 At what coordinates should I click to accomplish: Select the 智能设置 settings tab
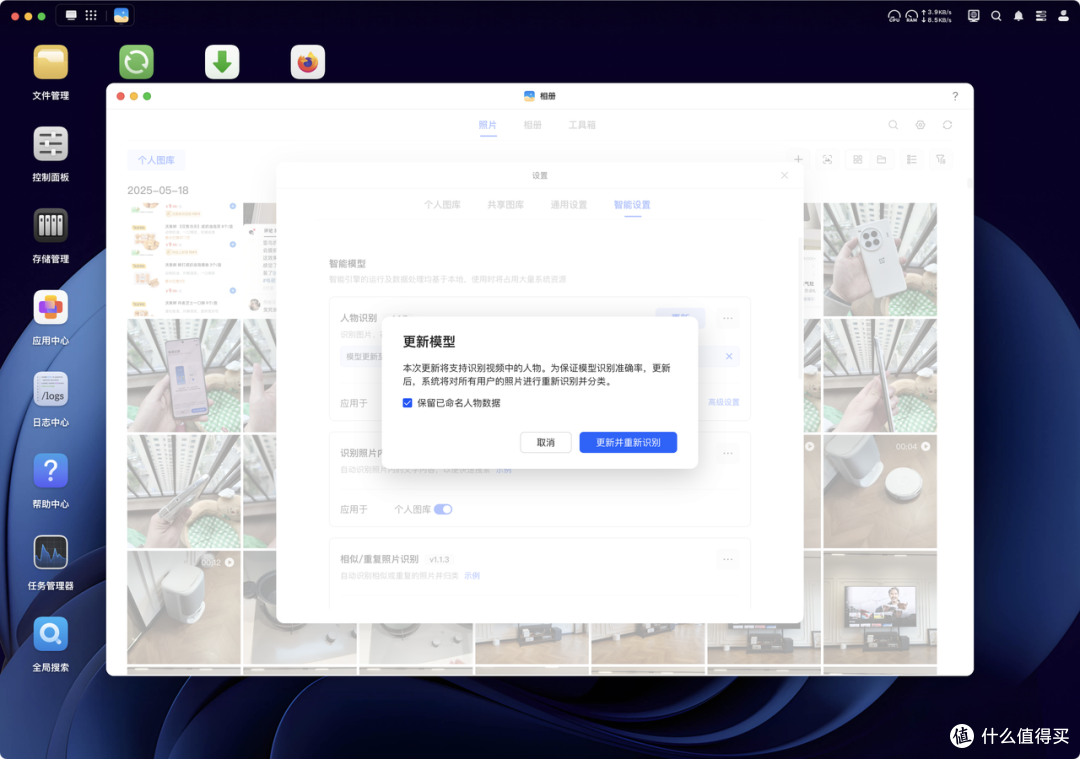[x=632, y=205]
